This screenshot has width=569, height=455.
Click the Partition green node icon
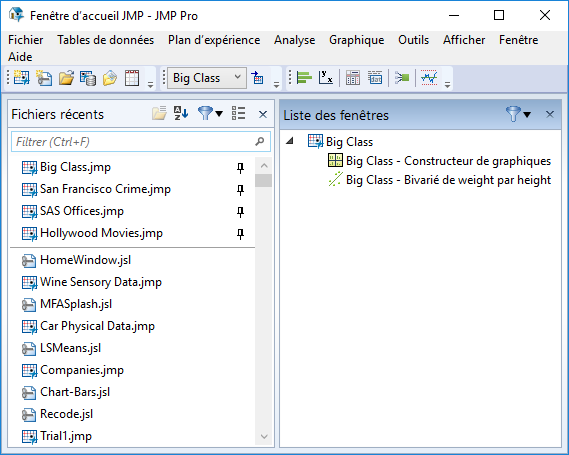[x=402, y=78]
